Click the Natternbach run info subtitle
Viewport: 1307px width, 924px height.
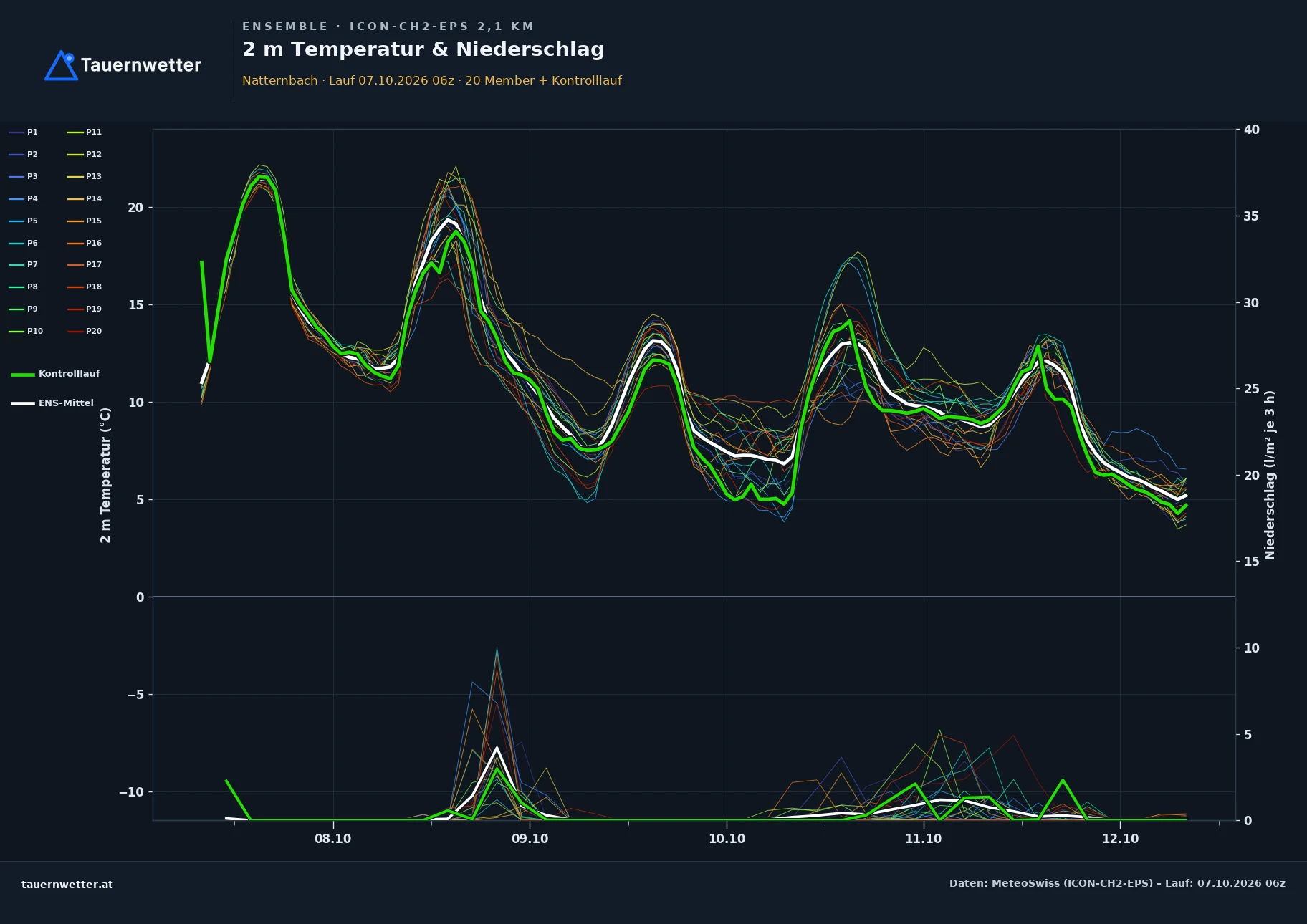click(432, 80)
